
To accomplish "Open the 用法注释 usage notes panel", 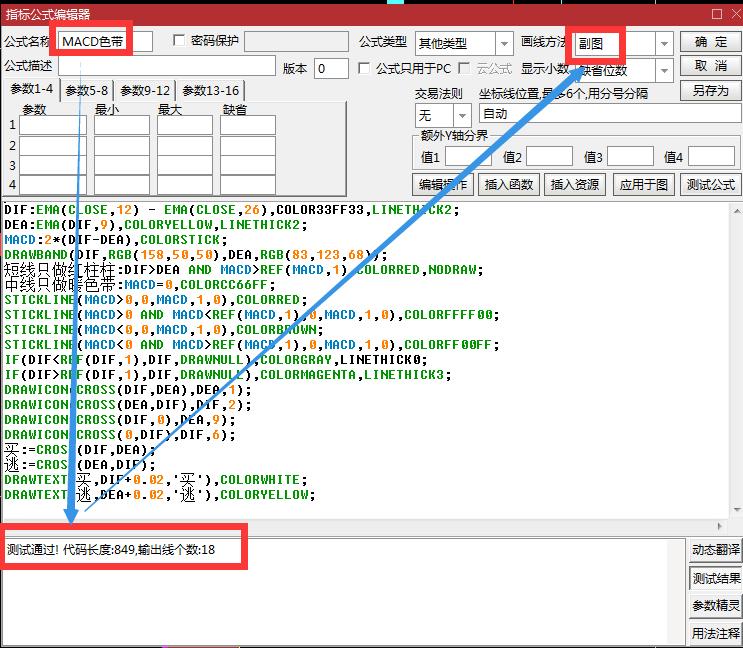I will click(x=716, y=634).
